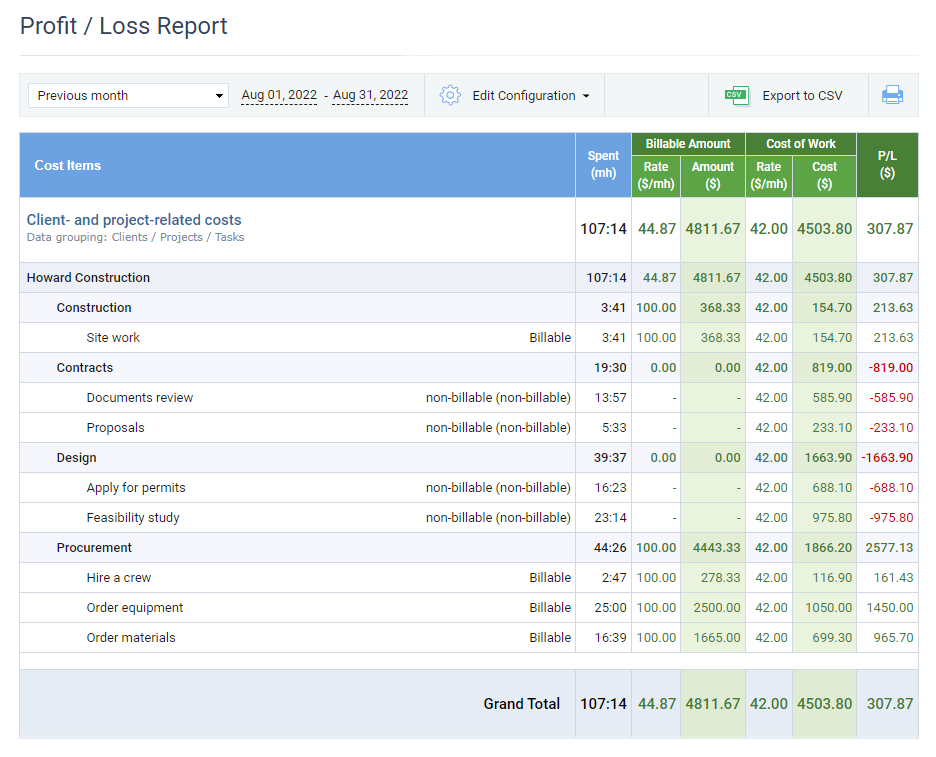This screenshot has height=757, width=936.
Task: Click the 2577.13 P/L value for Procurement
Action: (x=889, y=547)
